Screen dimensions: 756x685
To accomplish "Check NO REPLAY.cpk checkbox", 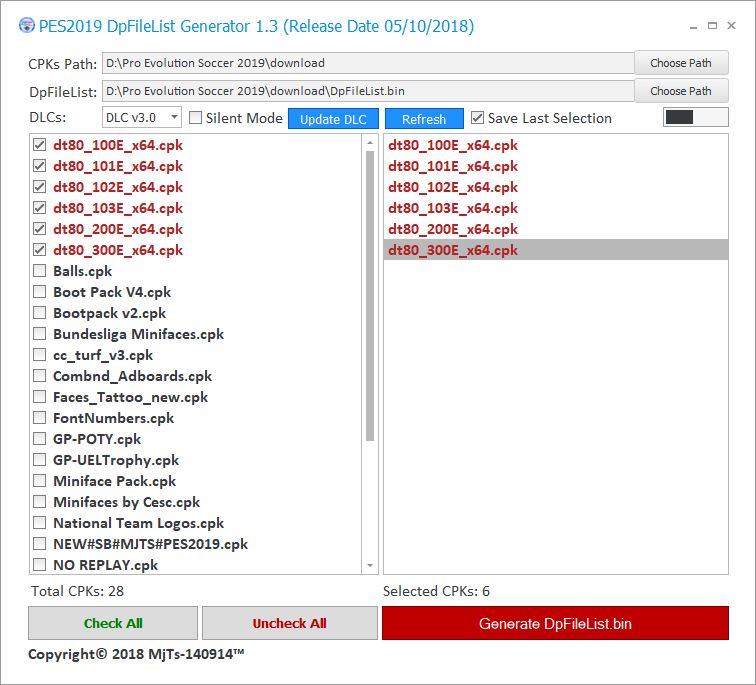I will 40,564.
